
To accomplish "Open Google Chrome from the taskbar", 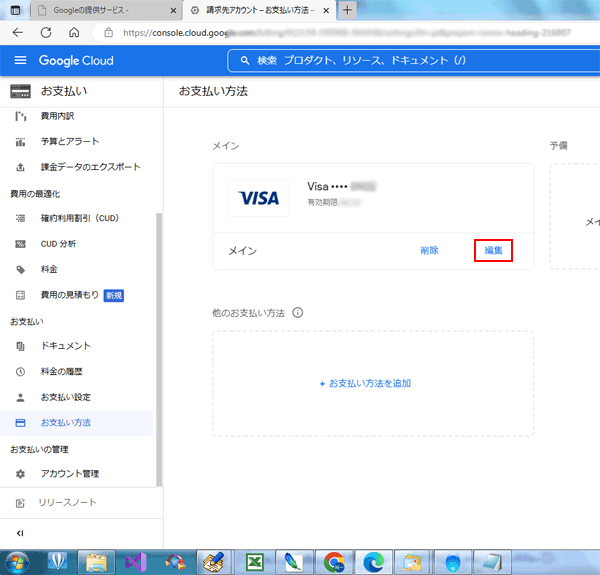I will tap(334, 562).
